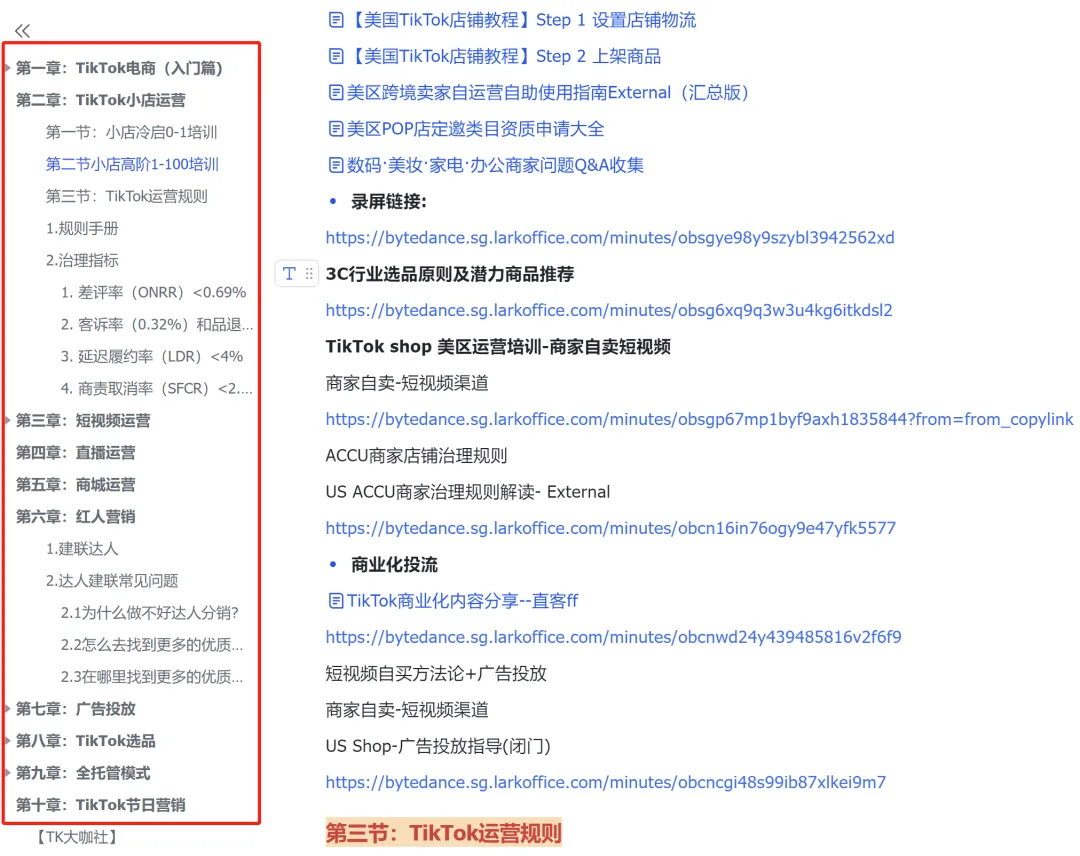Screen dimensions: 1080x856
Task: Jump to 商责取消率（SFCR）entry
Action: click(156, 388)
